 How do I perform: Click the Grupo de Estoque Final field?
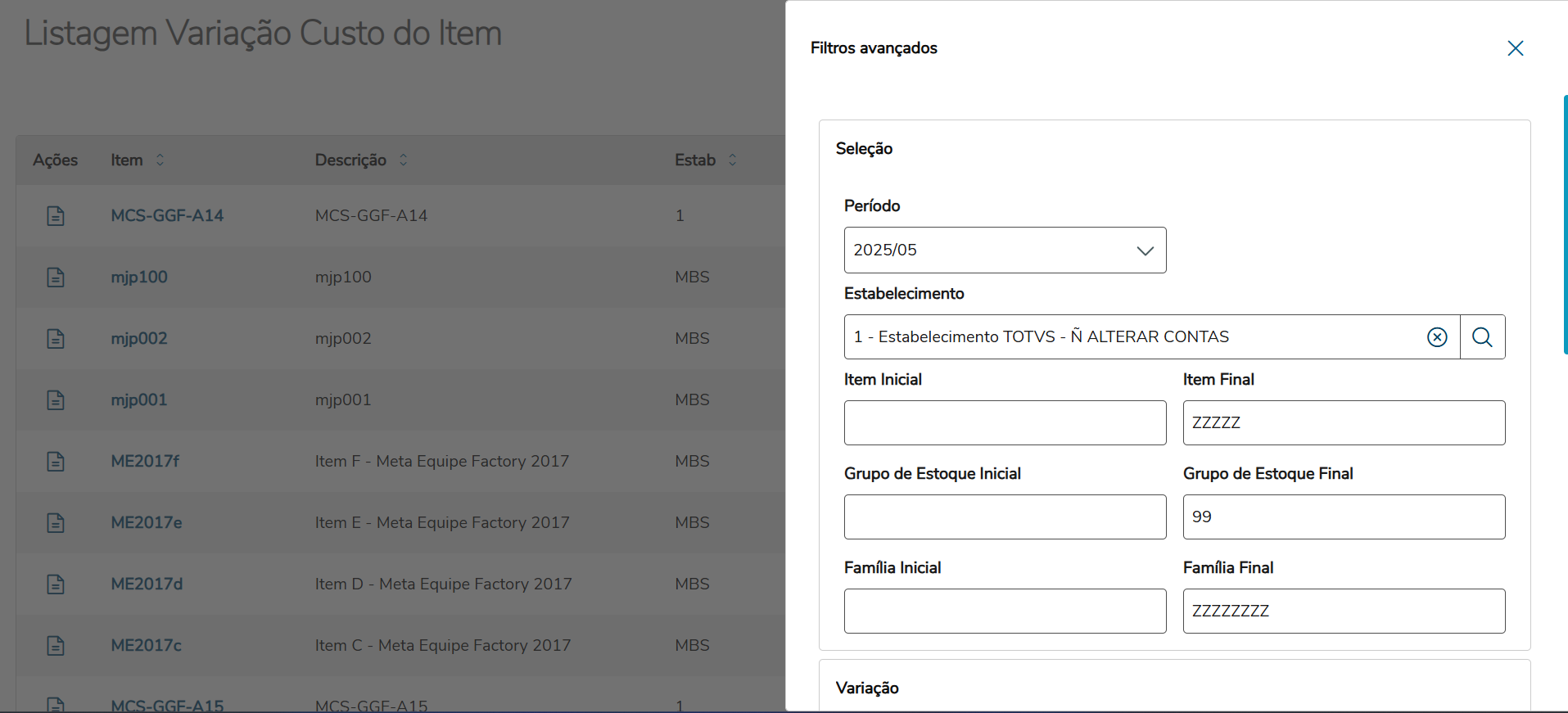(x=1344, y=517)
